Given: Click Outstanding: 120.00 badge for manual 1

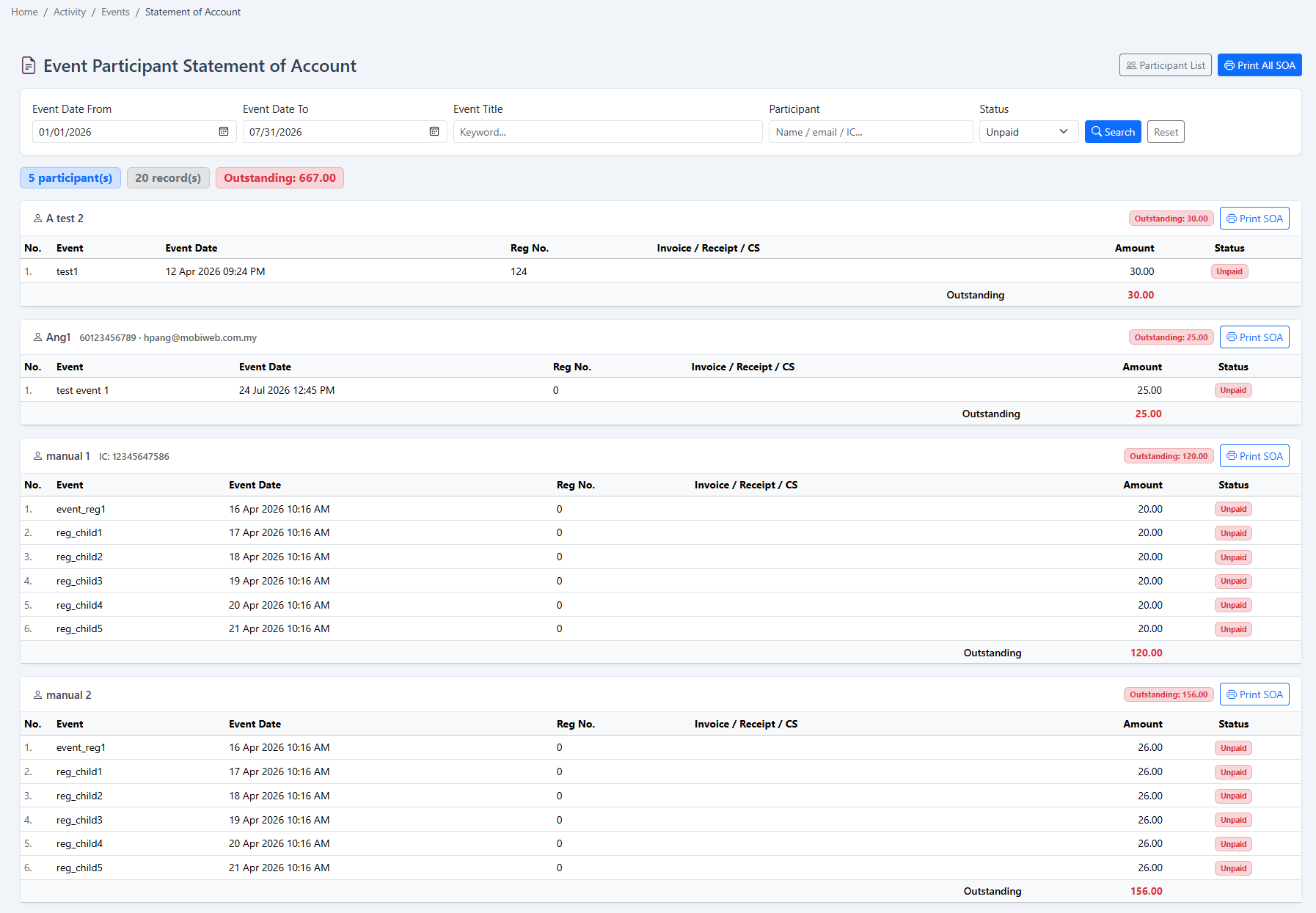Looking at the screenshot, I should (x=1169, y=456).
